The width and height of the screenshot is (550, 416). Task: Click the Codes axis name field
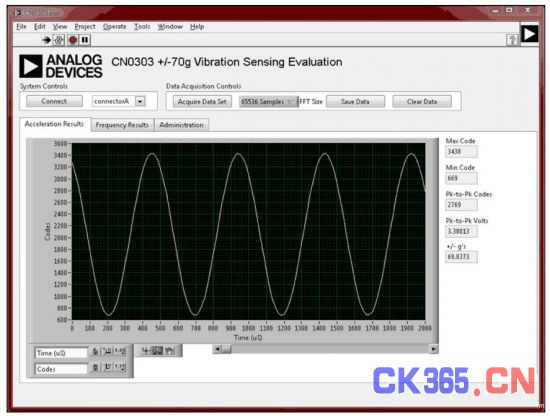61,369
